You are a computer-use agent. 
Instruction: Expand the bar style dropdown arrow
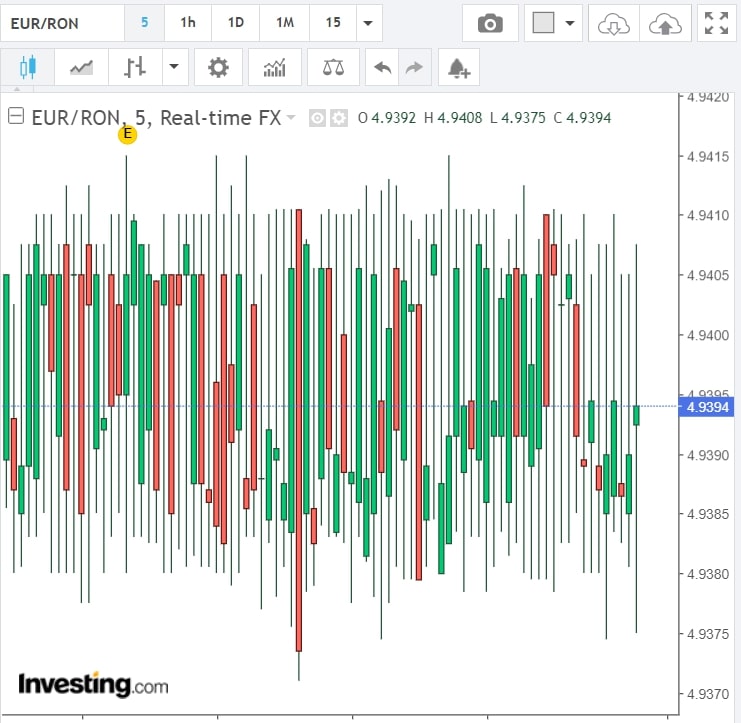tap(174, 68)
